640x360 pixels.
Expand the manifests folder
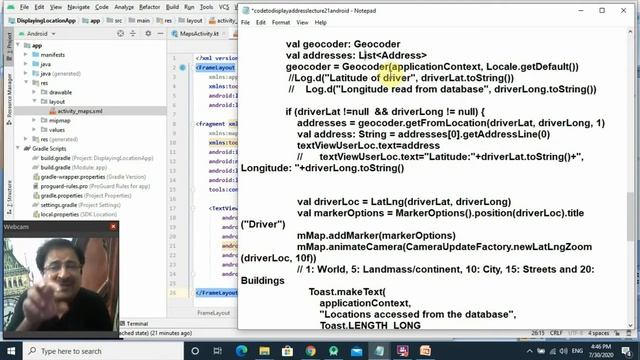(26, 55)
